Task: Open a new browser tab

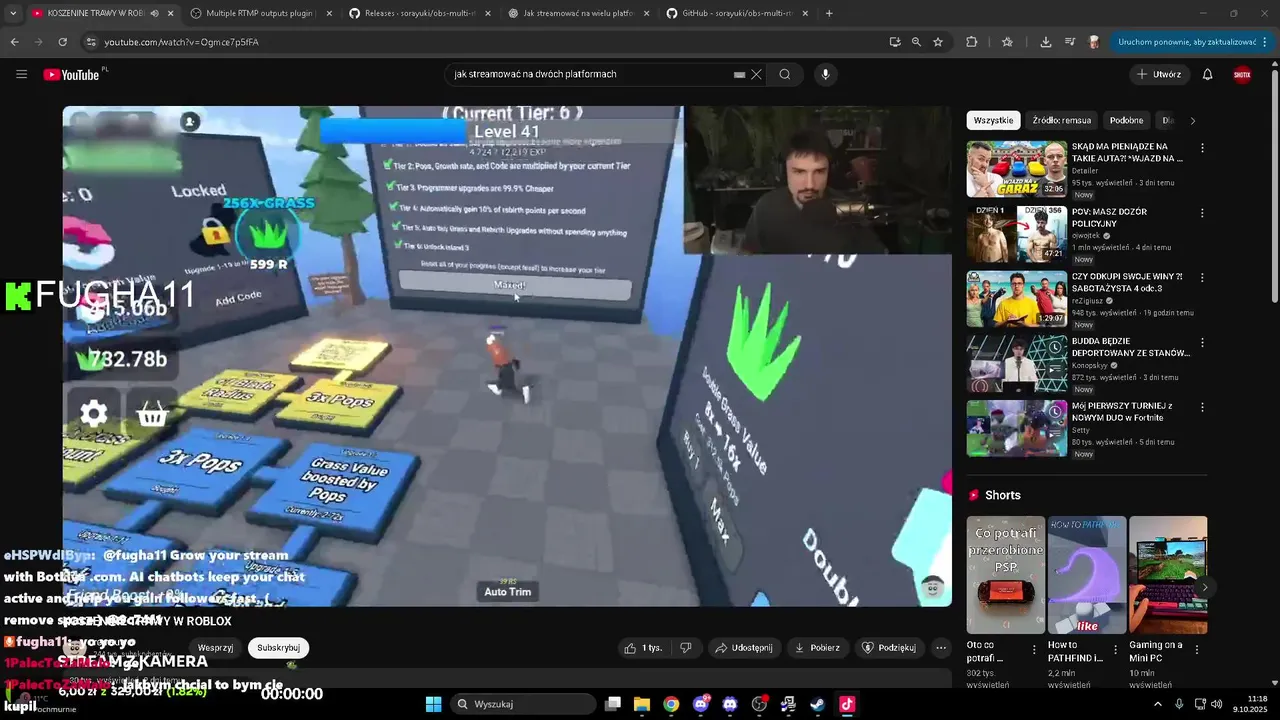Action: point(829,13)
